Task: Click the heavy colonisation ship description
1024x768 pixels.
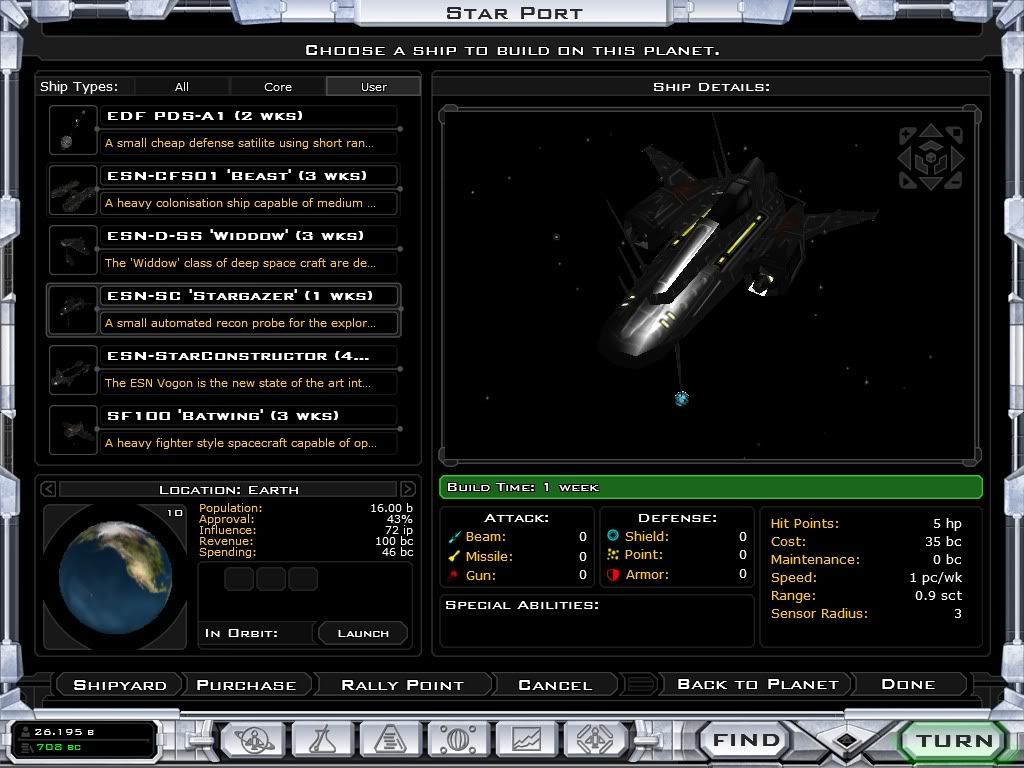Action: pyautogui.click(x=248, y=203)
